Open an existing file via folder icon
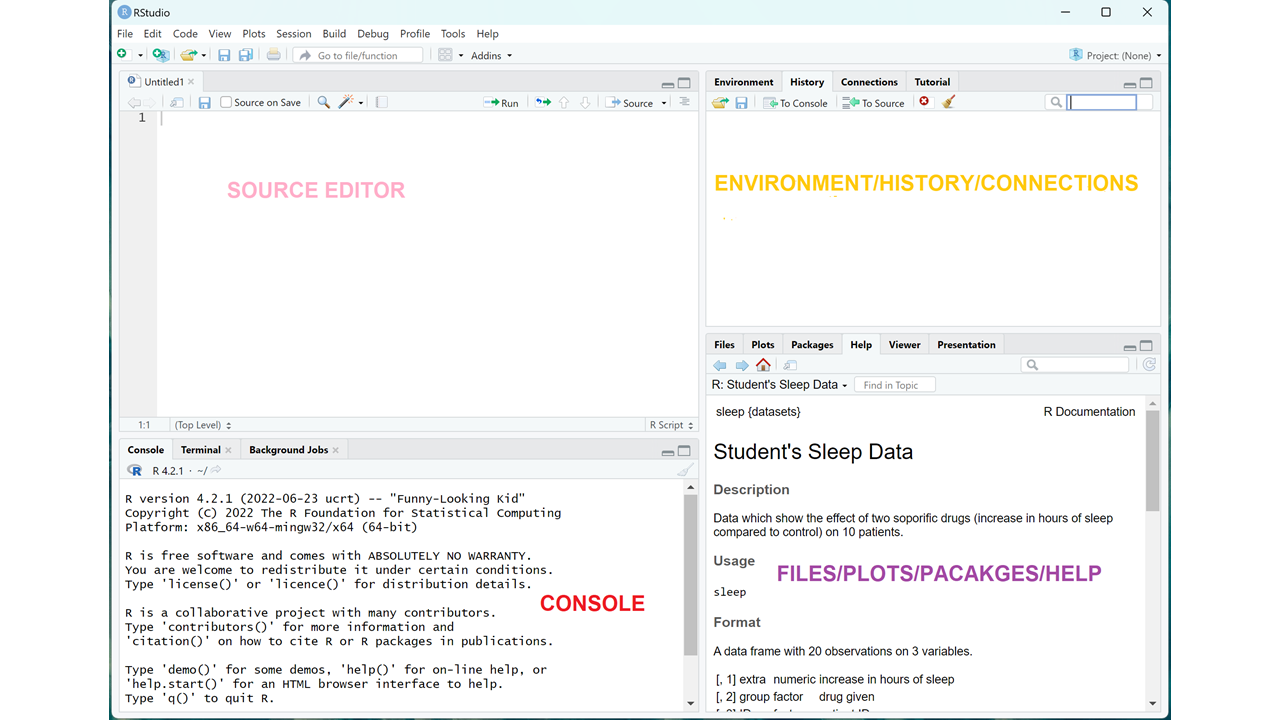Viewport: 1280px width, 720px height. 187,55
